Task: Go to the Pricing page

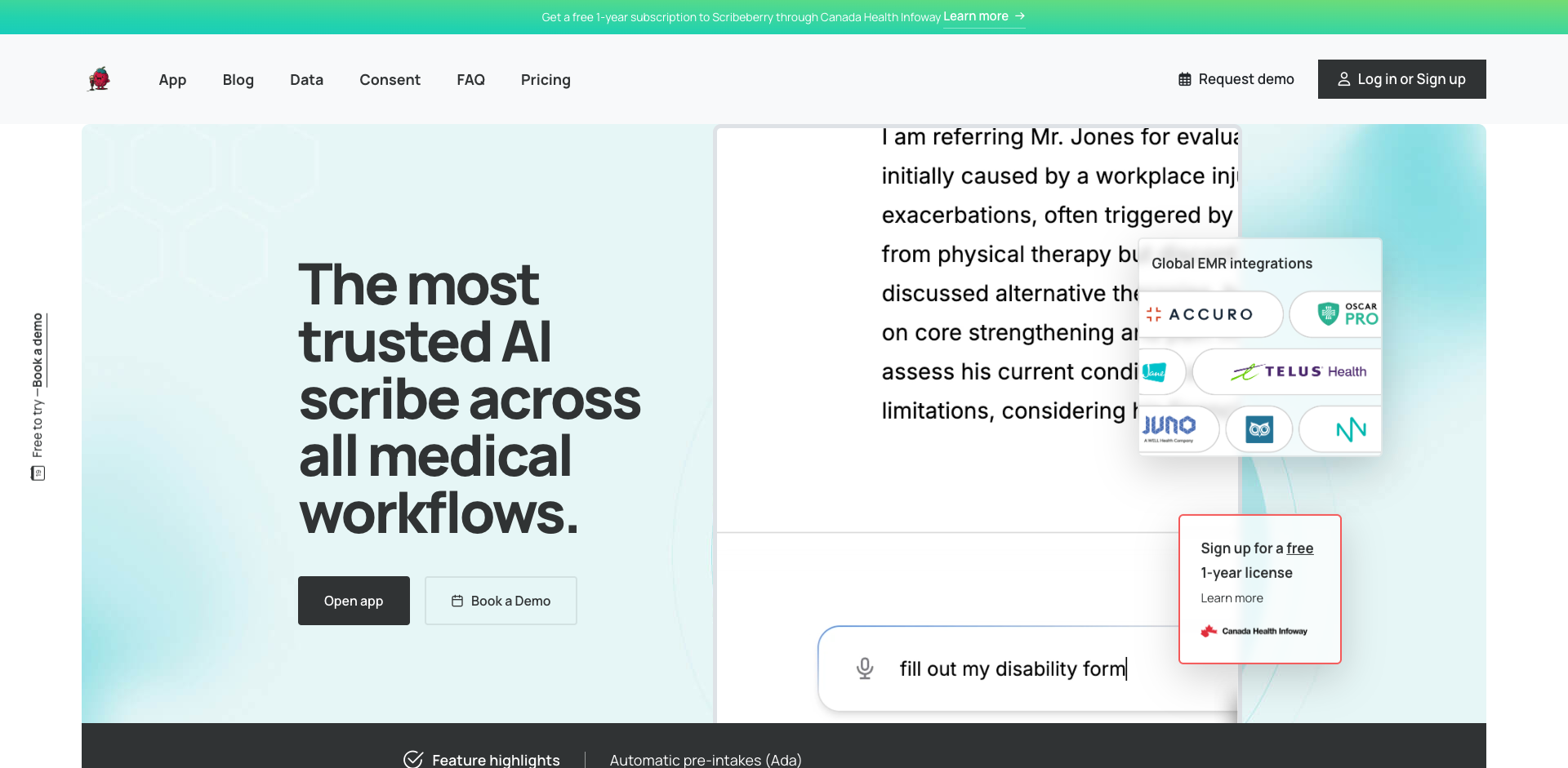Action: 545,79
